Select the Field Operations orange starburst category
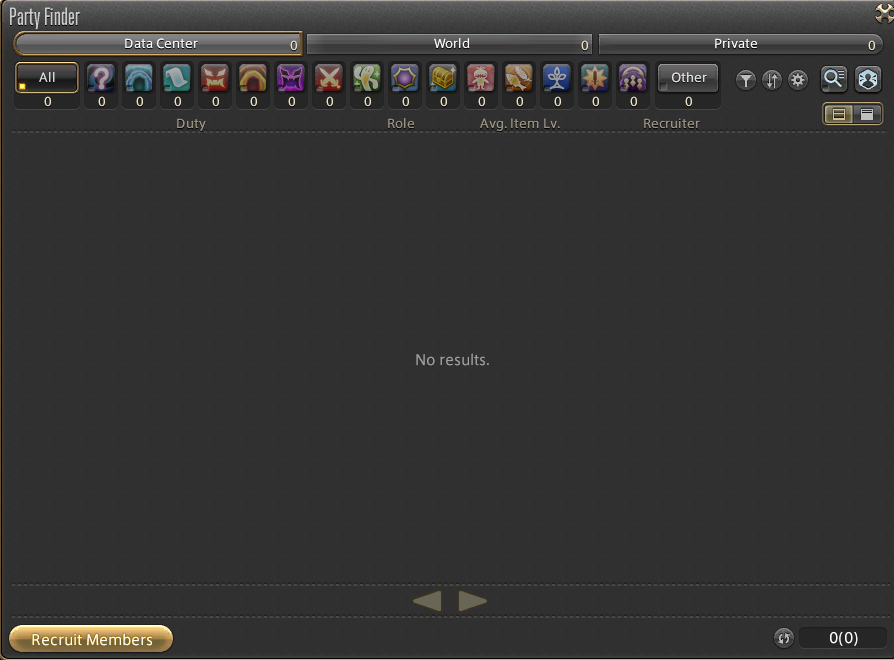This screenshot has width=894, height=660. click(x=595, y=78)
